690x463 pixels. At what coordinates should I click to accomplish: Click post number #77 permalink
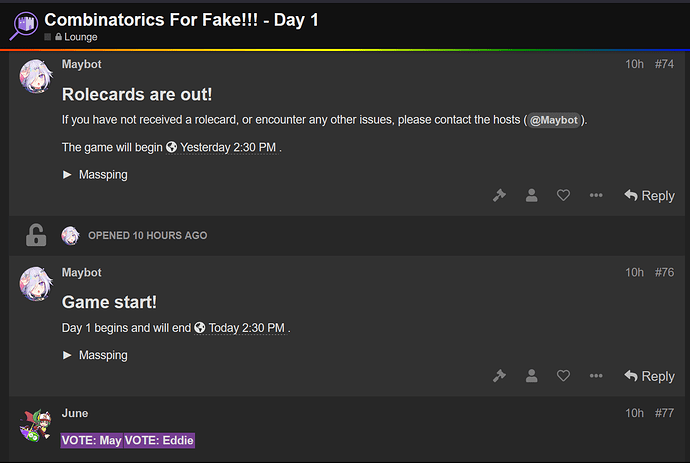pyautogui.click(x=664, y=413)
